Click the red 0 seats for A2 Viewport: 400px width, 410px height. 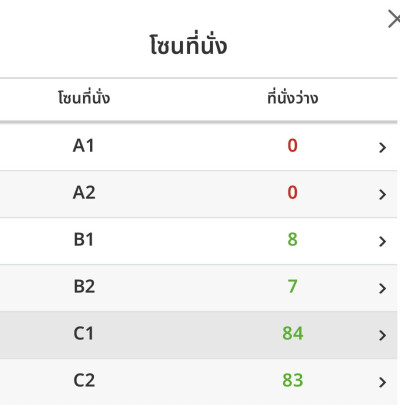[292, 193]
